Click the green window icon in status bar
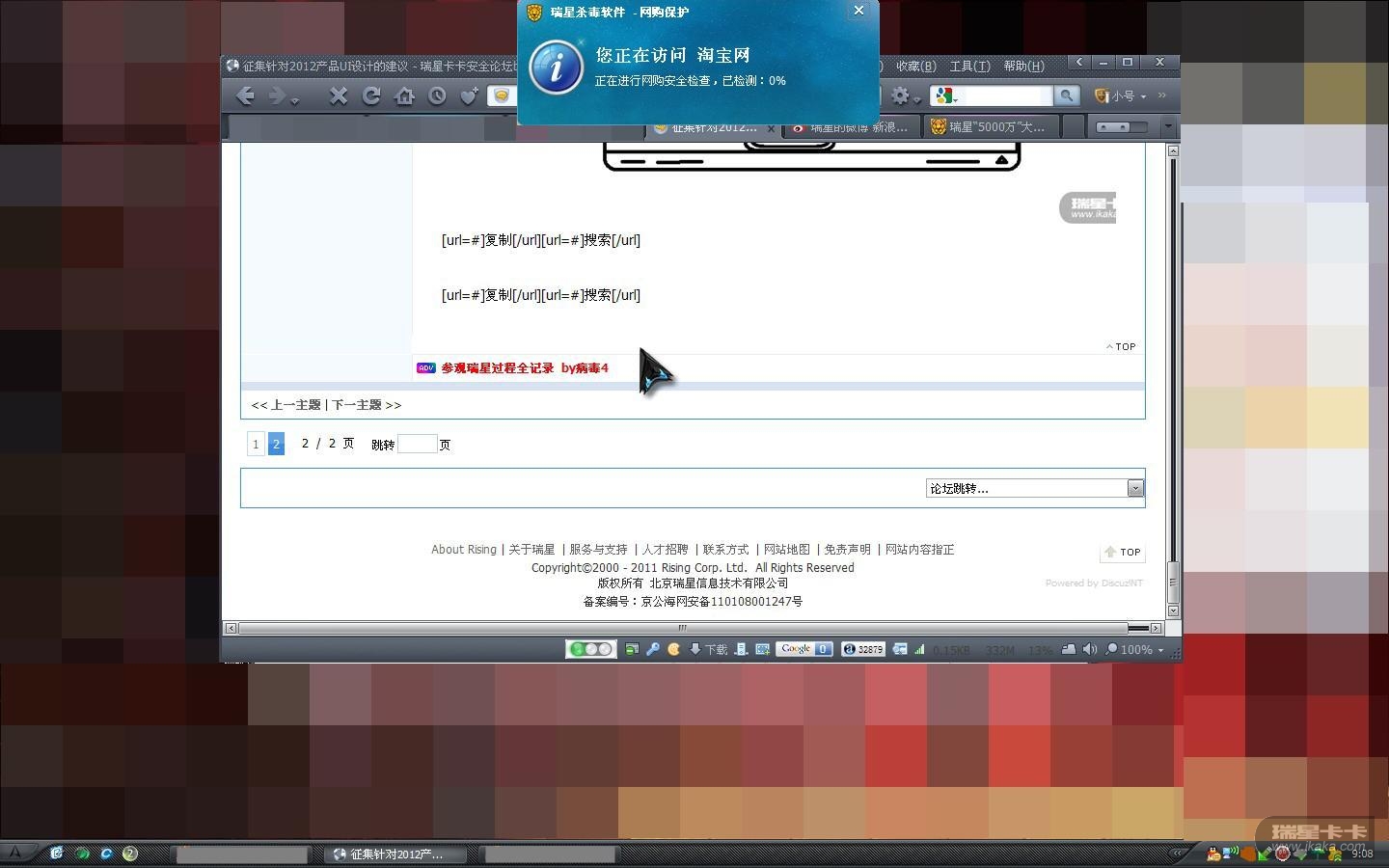The height and width of the screenshot is (868, 1389). click(632, 649)
